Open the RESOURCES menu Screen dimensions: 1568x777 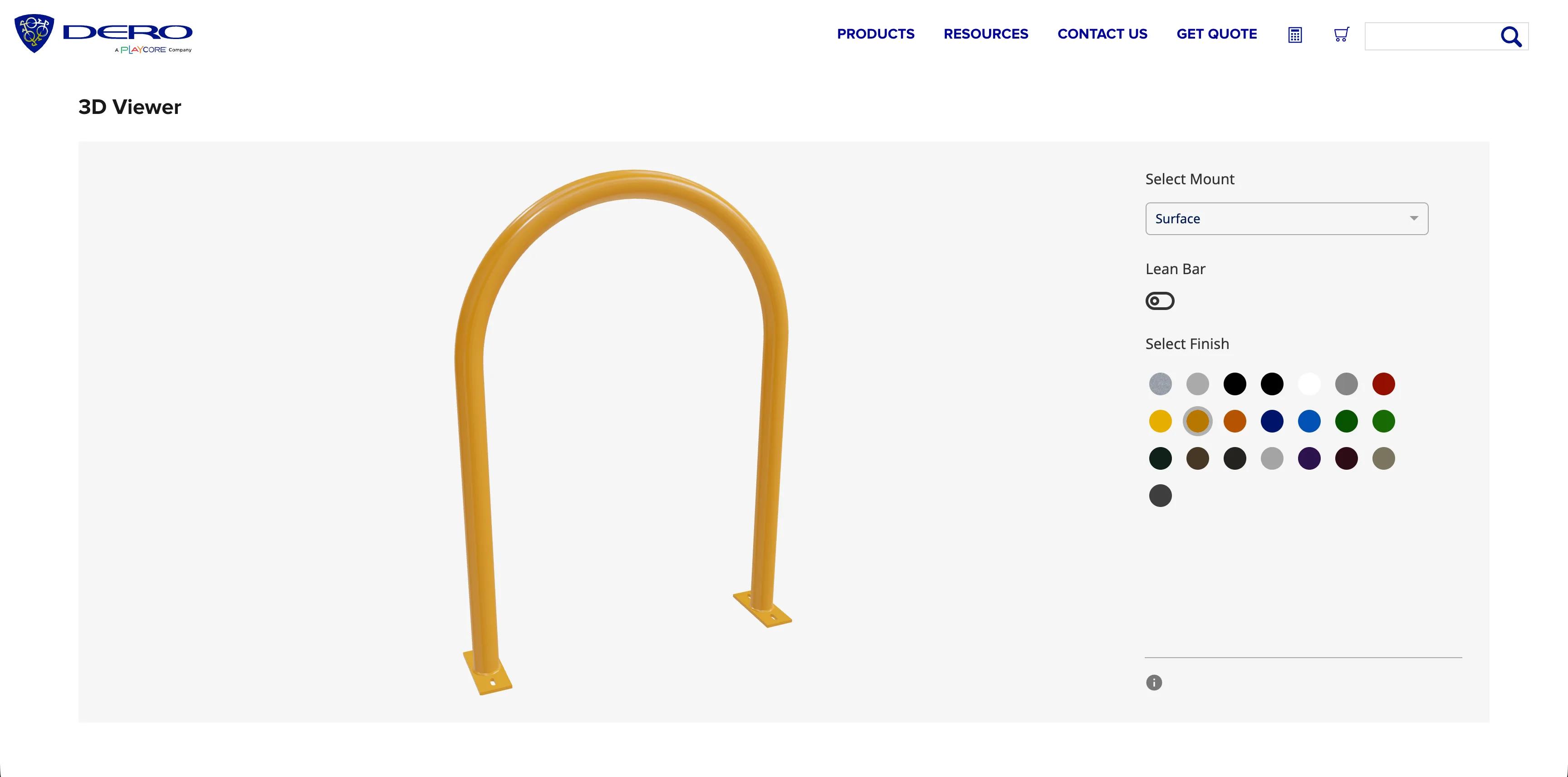click(986, 34)
